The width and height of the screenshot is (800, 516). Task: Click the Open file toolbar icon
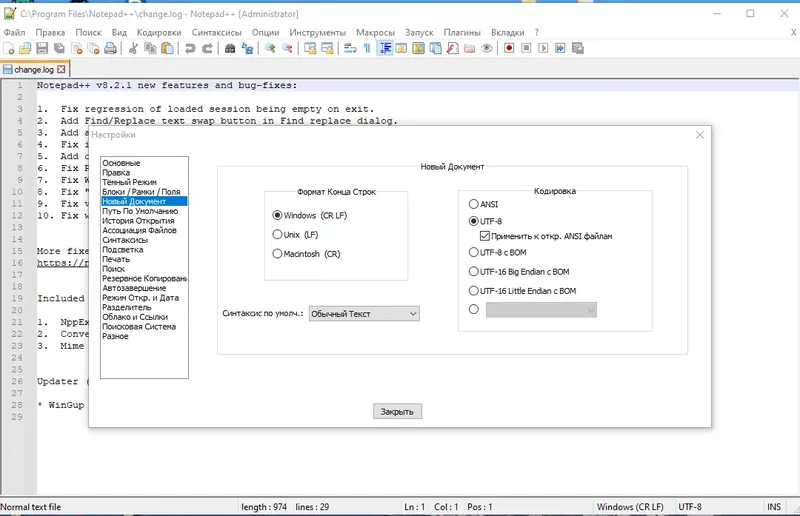[x=25, y=48]
